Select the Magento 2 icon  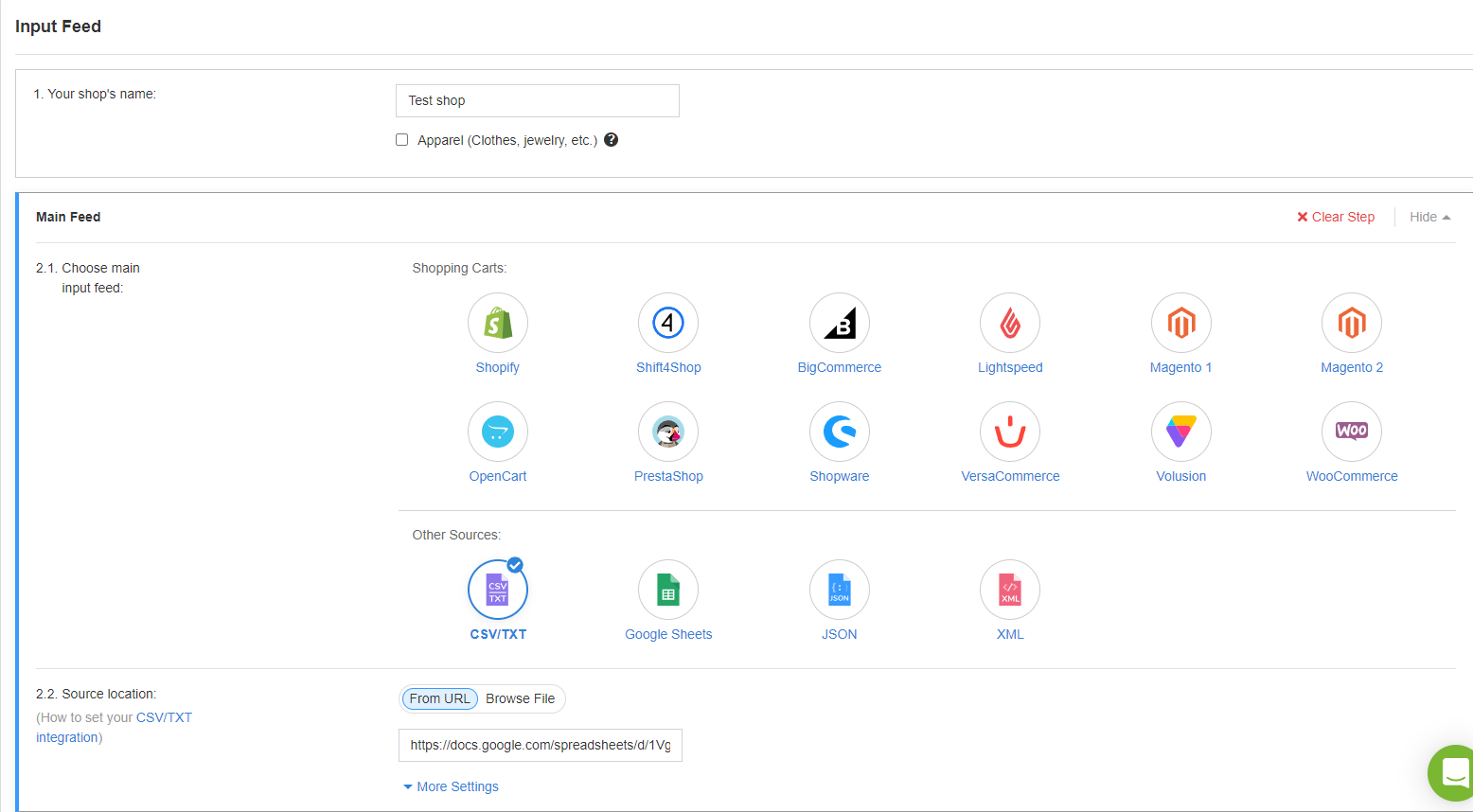coord(1352,323)
